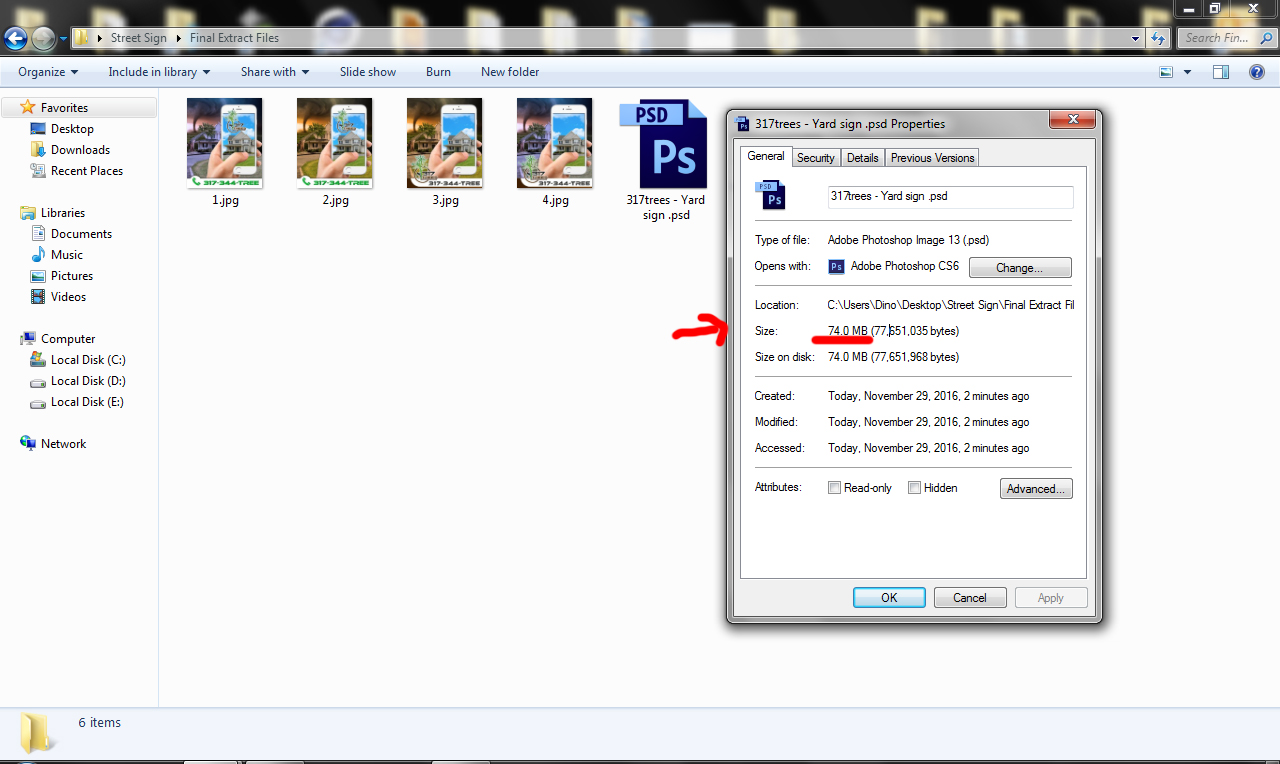Screen dimensions: 1280x764
Task: Close the Properties dialog with X
Action: pos(1073,120)
